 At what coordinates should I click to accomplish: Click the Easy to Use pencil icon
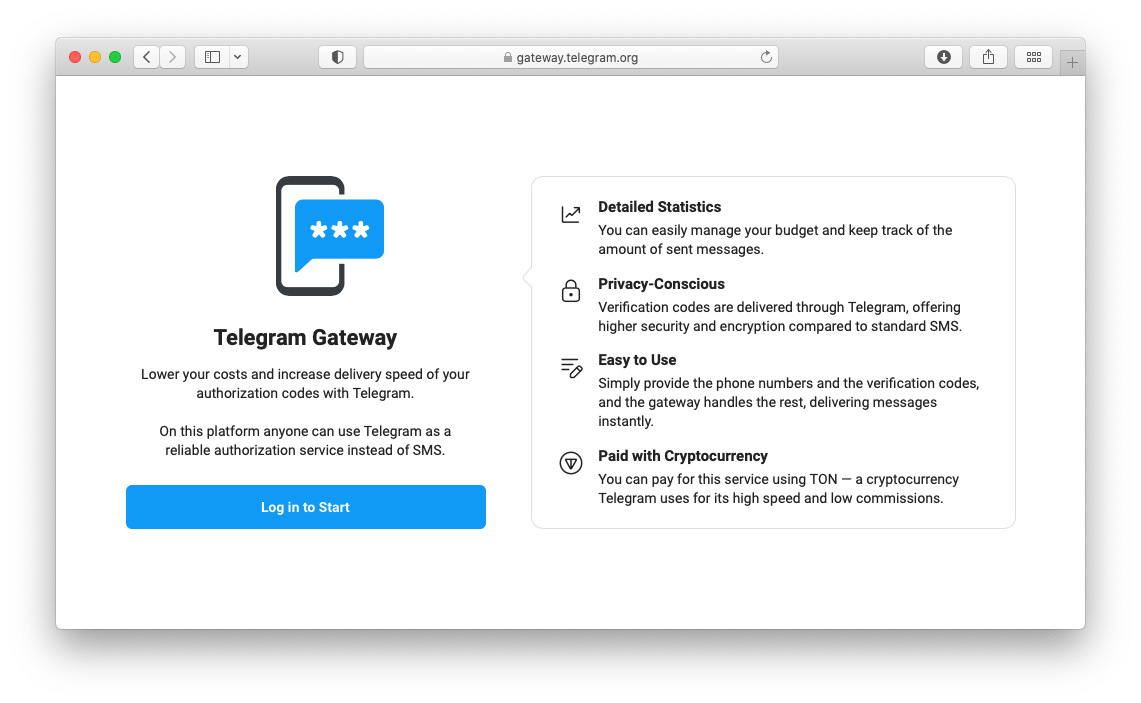click(x=572, y=368)
